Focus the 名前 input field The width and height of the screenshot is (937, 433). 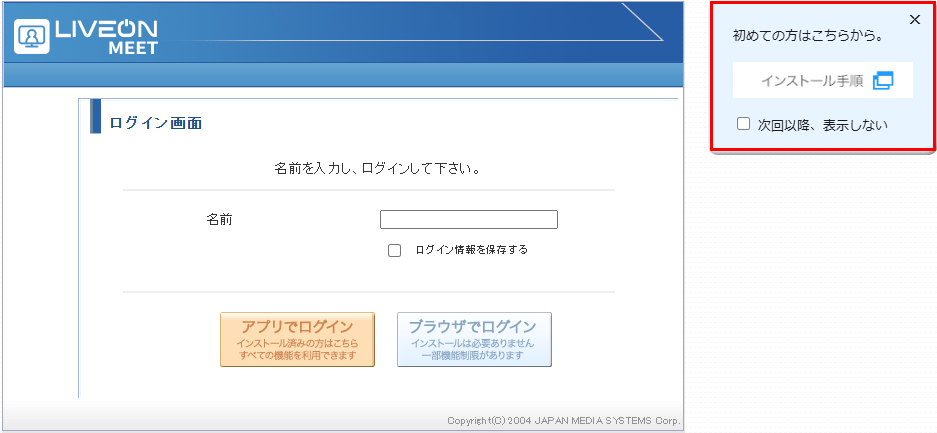point(468,219)
